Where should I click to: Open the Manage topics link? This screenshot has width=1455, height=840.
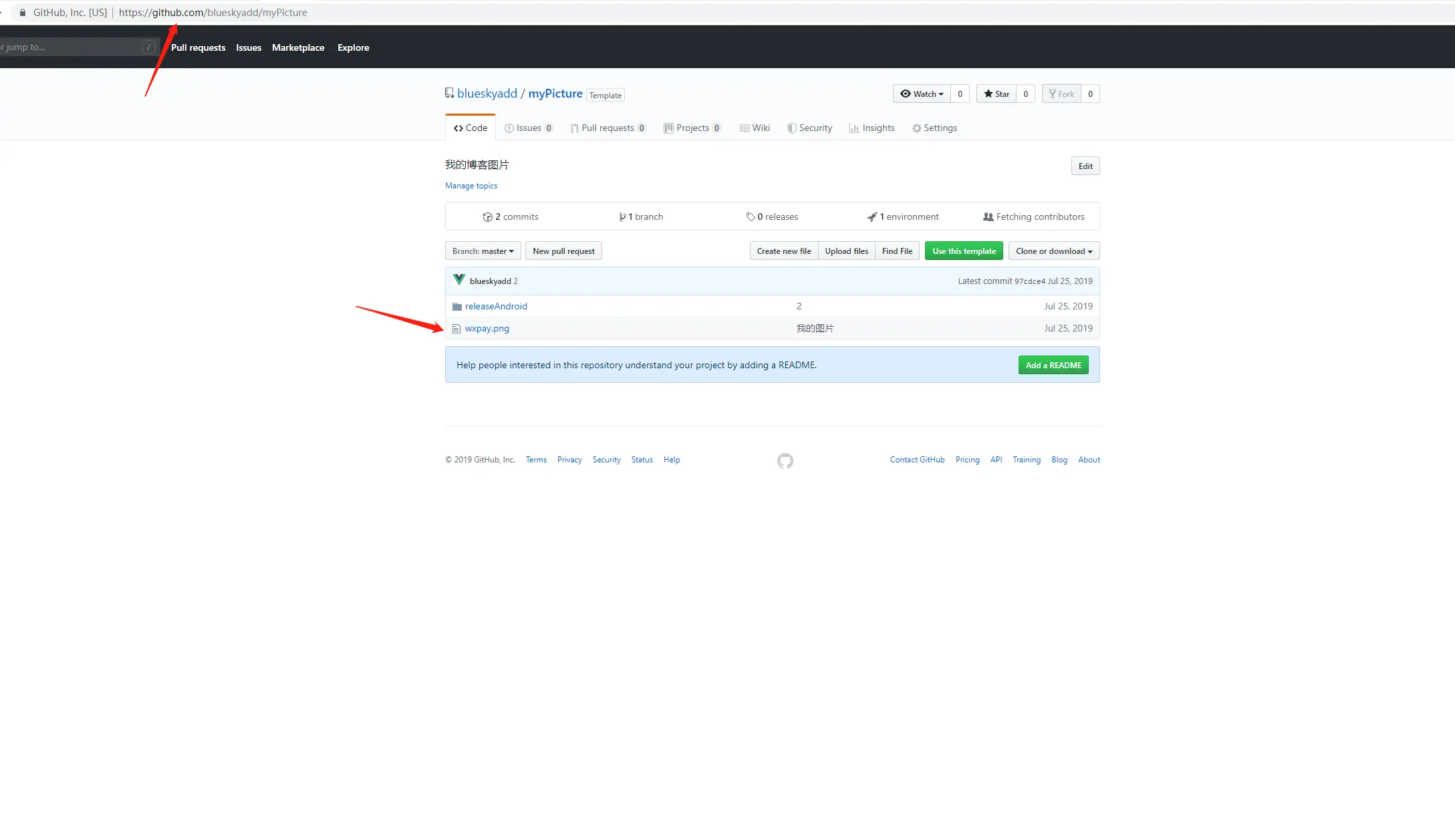pyautogui.click(x=471, y=186)
